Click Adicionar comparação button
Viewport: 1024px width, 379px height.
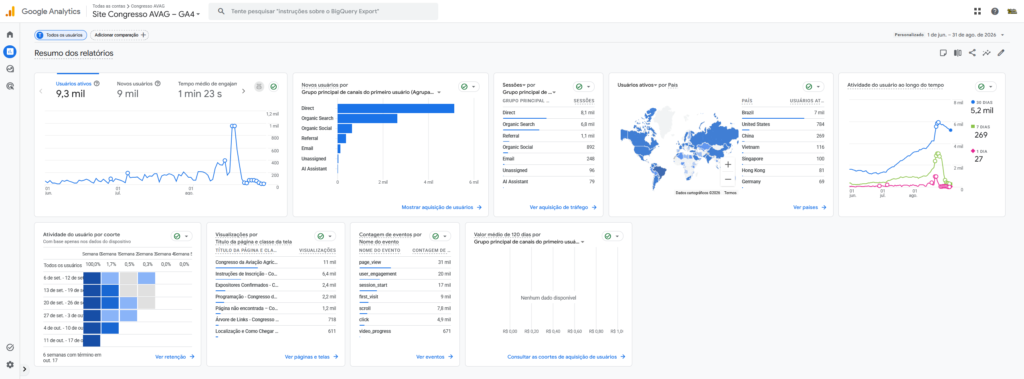[120, 35]
